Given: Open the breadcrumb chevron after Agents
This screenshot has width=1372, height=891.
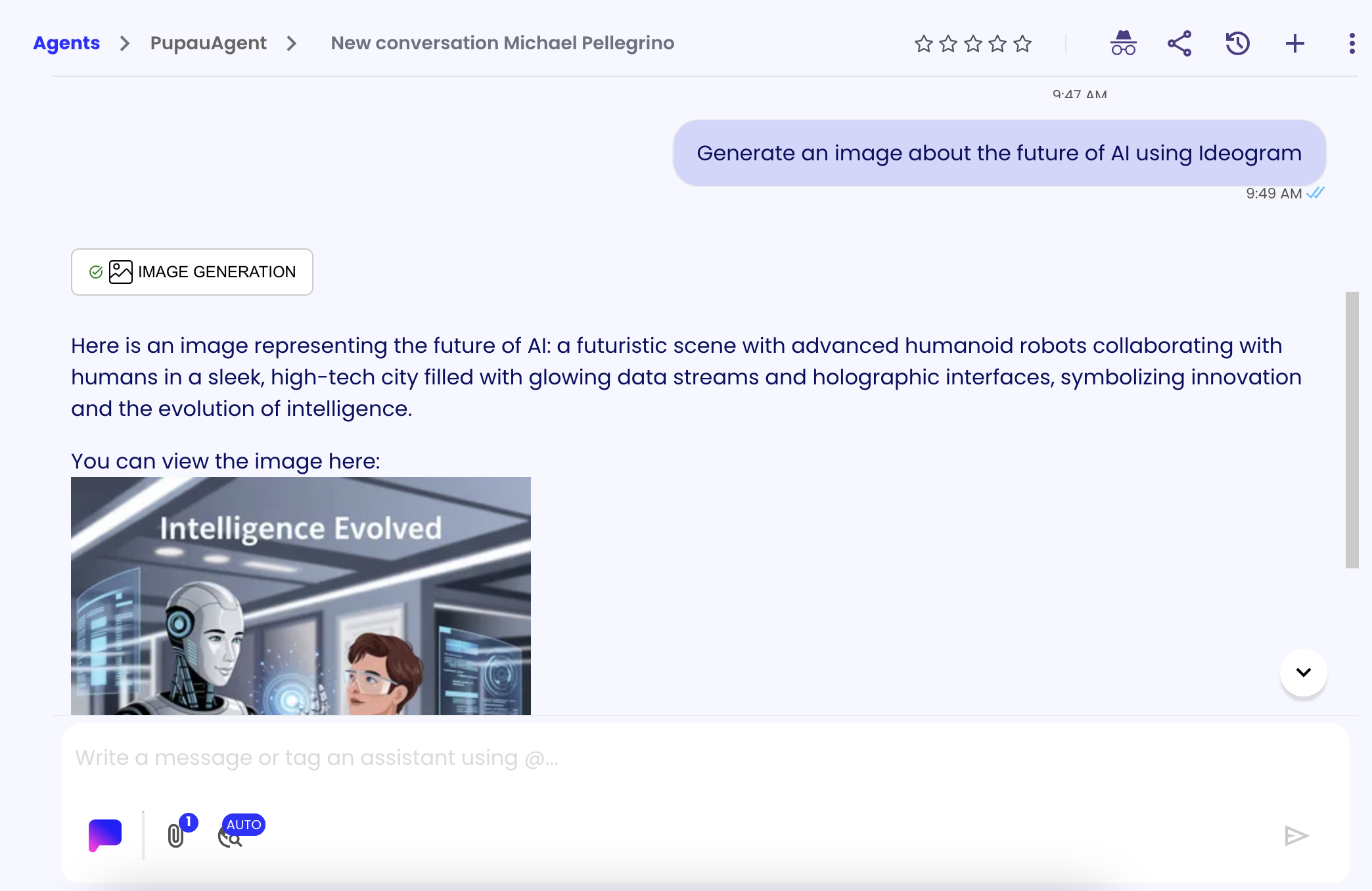Looking at the screenshot, I should (125, 43).
